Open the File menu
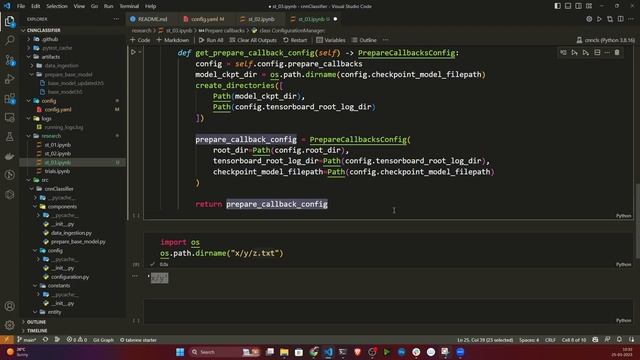640x360 pixels. click(21, 6)
